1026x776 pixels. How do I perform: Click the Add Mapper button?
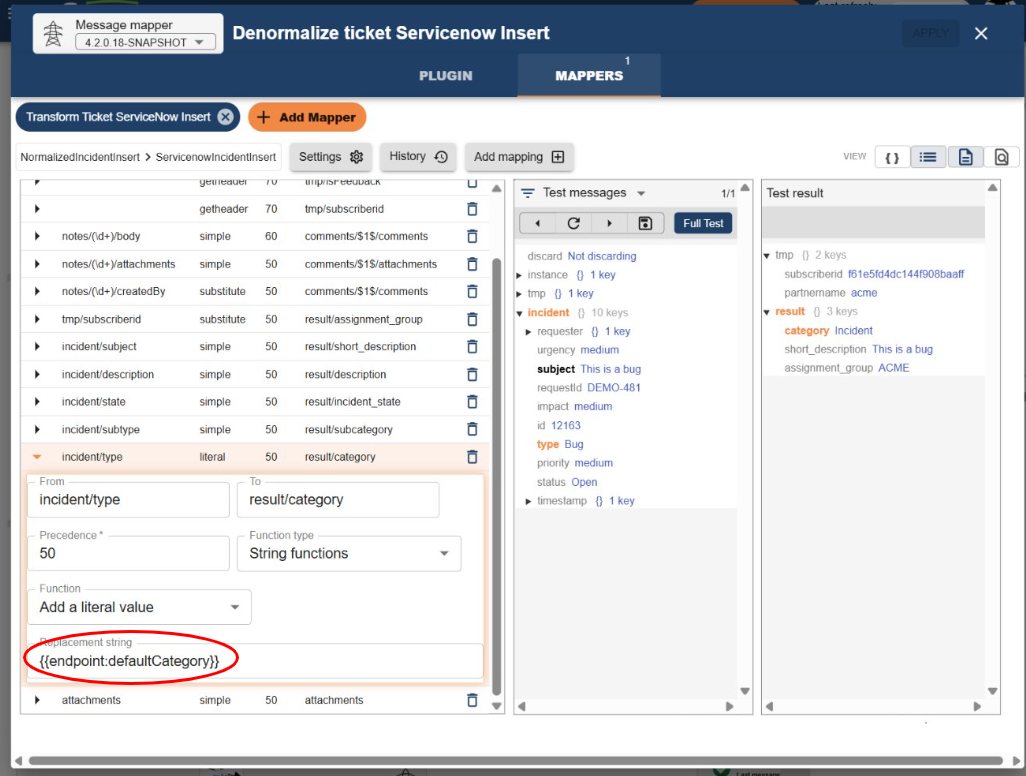coord(307,117)
